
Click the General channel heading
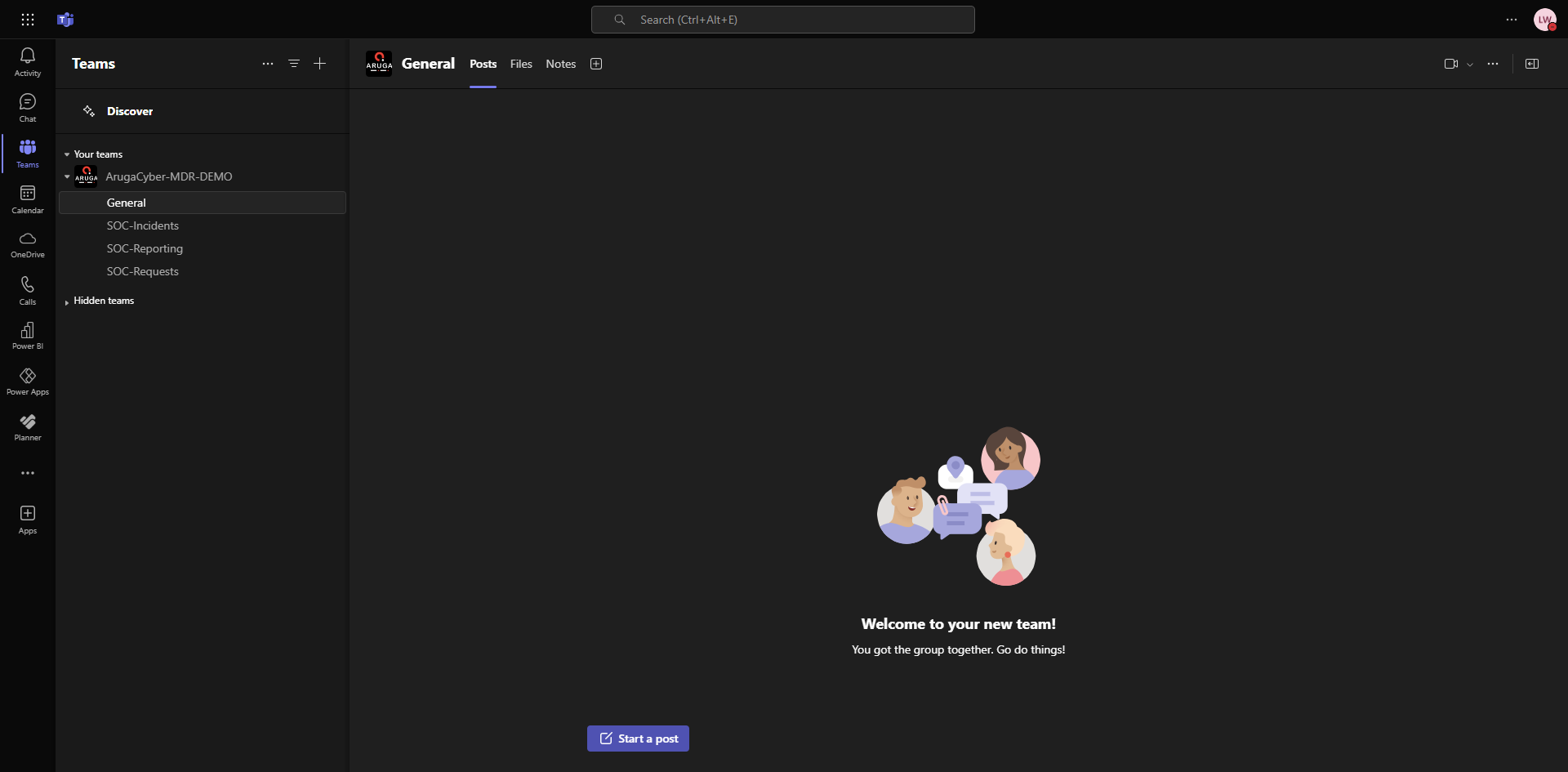(x=428, y=64)
